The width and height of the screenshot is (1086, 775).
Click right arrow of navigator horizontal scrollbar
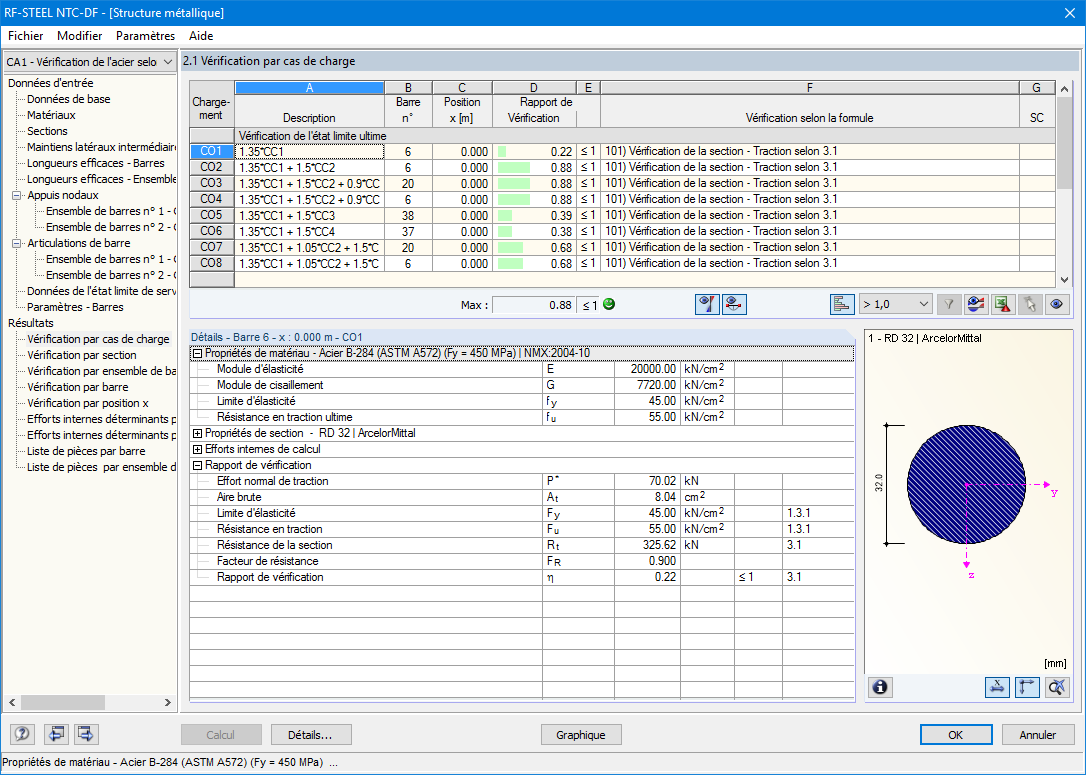click(x=168, y=702)
